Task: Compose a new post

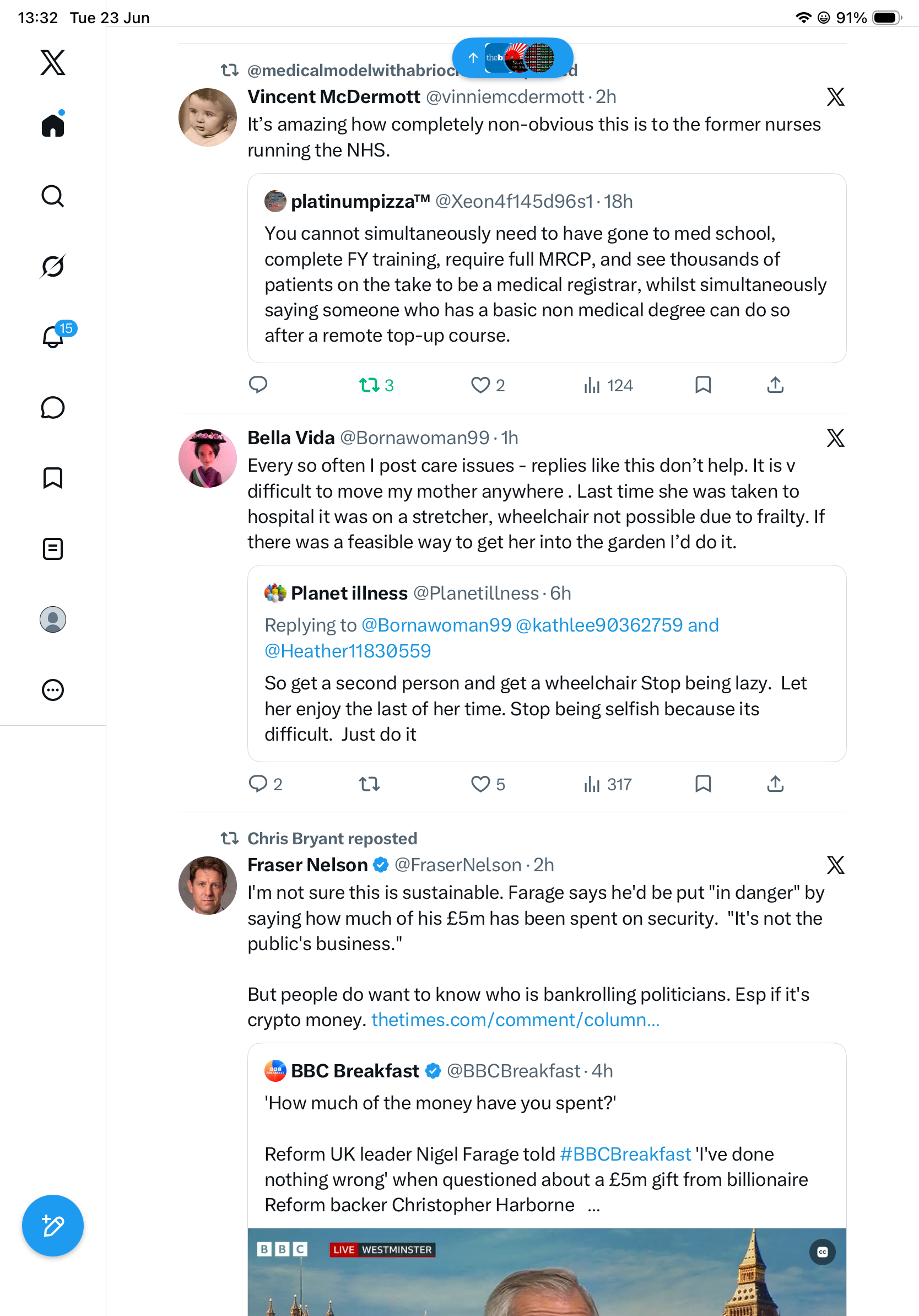Action: tap(53, 1226)
